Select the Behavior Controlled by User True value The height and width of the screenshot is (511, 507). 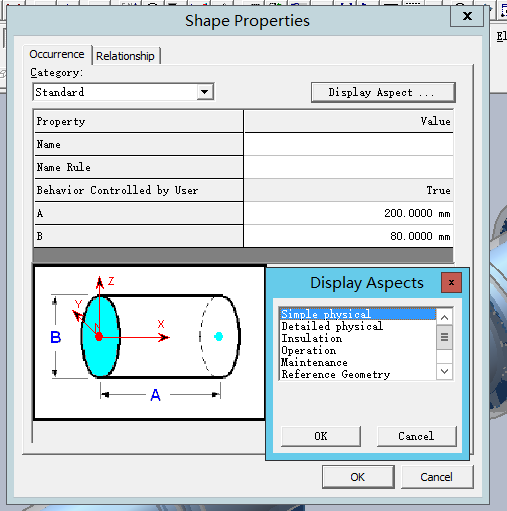pyautogui.click(x=349, y=190)
